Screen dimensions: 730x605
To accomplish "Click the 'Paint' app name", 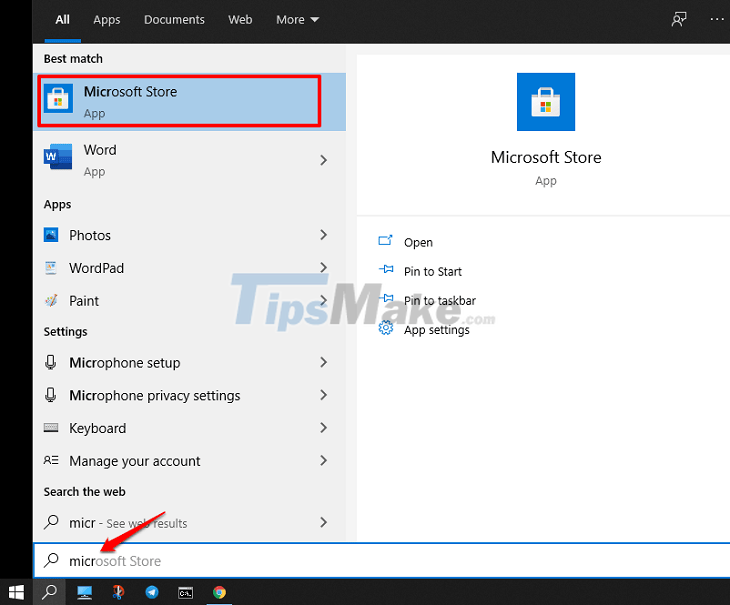I will click(84, 301).
